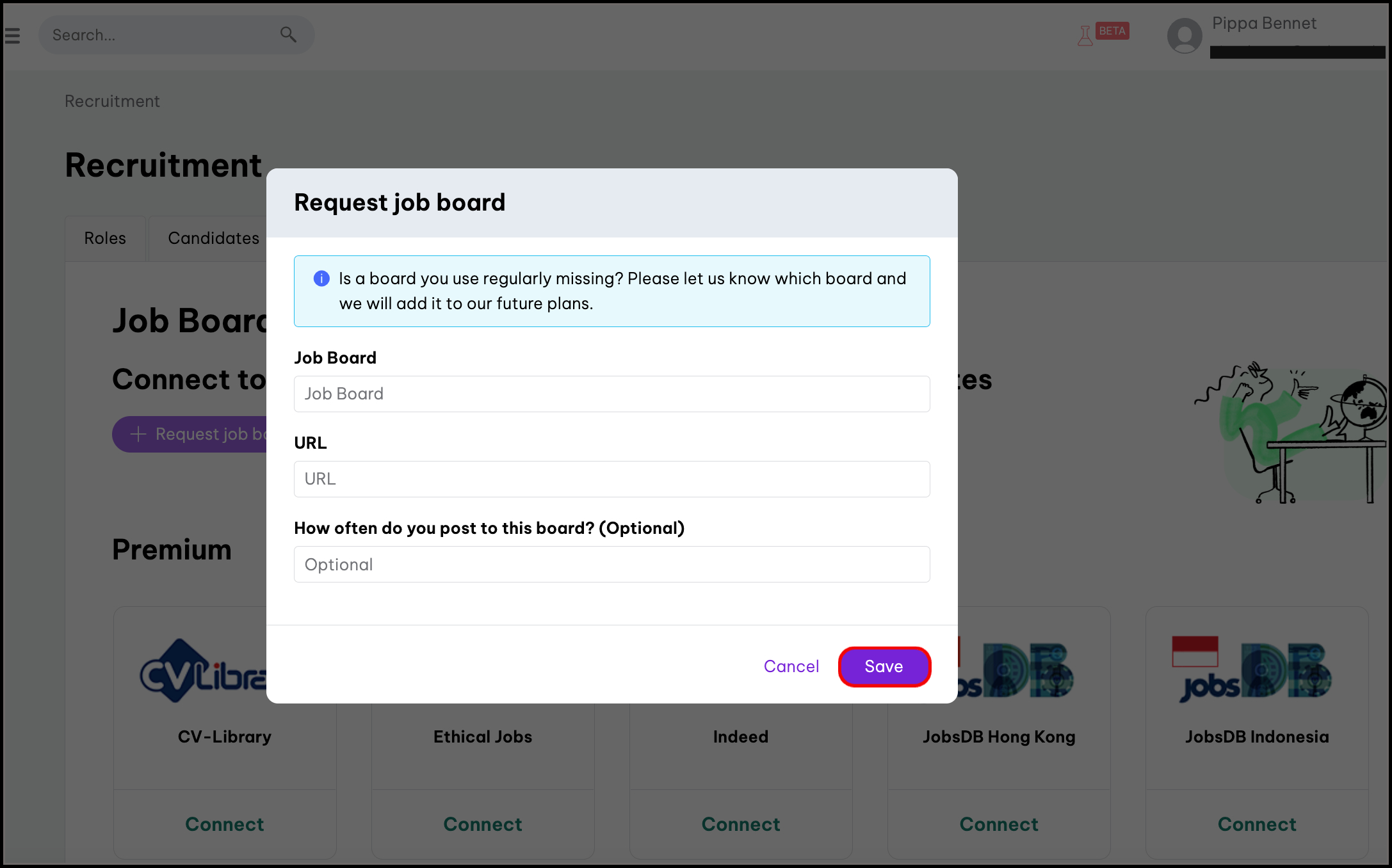This screenshot has width=1392, height=868.
Task: Connect the CV-Library job board
Action: (225, 824)
